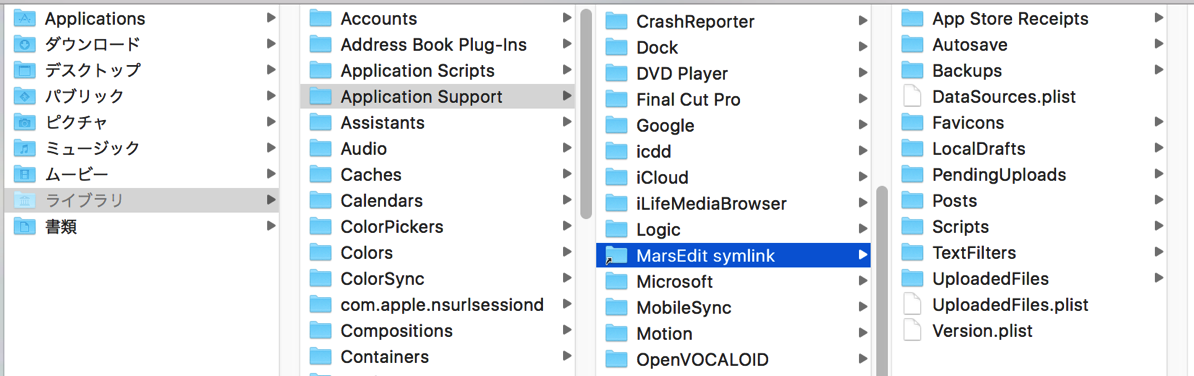Click the Applications folder icon
Image resolution: width=1194 pixels, height=376 pixels.
pos(25,18)
